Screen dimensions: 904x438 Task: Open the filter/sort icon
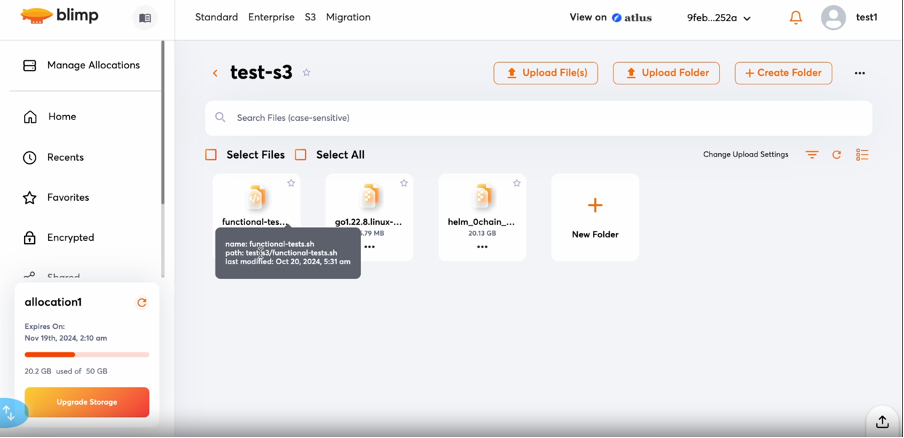(x=812, y=155)
